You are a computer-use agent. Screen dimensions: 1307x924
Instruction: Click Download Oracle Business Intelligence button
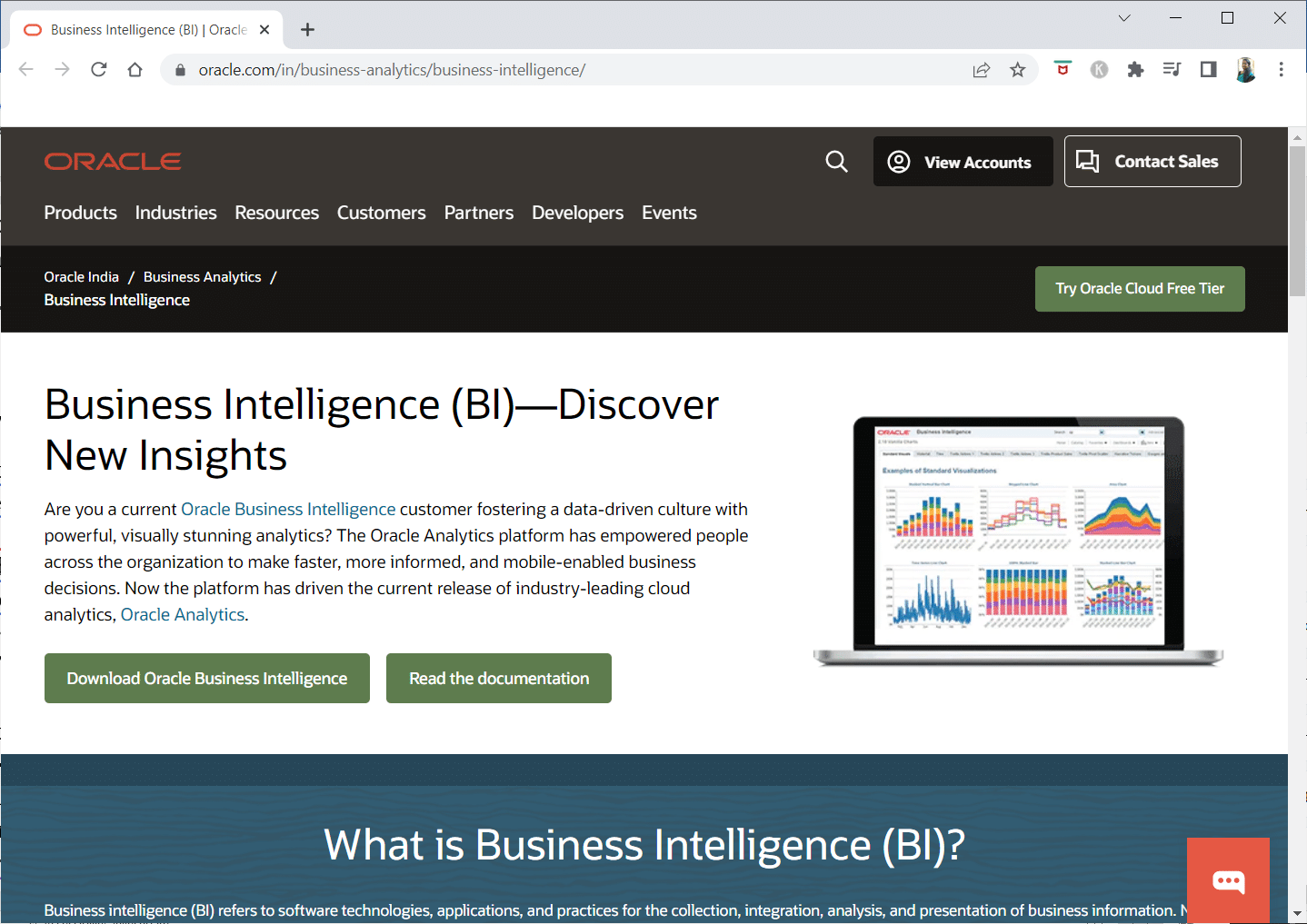pos(207,679)
